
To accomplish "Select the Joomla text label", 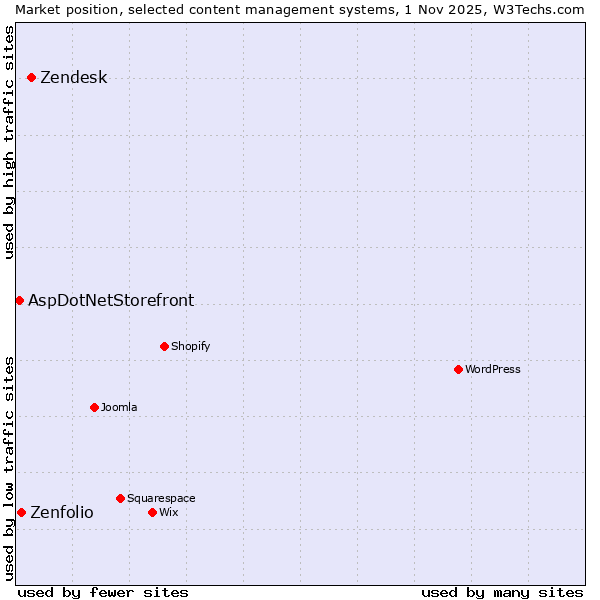I will coord(119,407).
